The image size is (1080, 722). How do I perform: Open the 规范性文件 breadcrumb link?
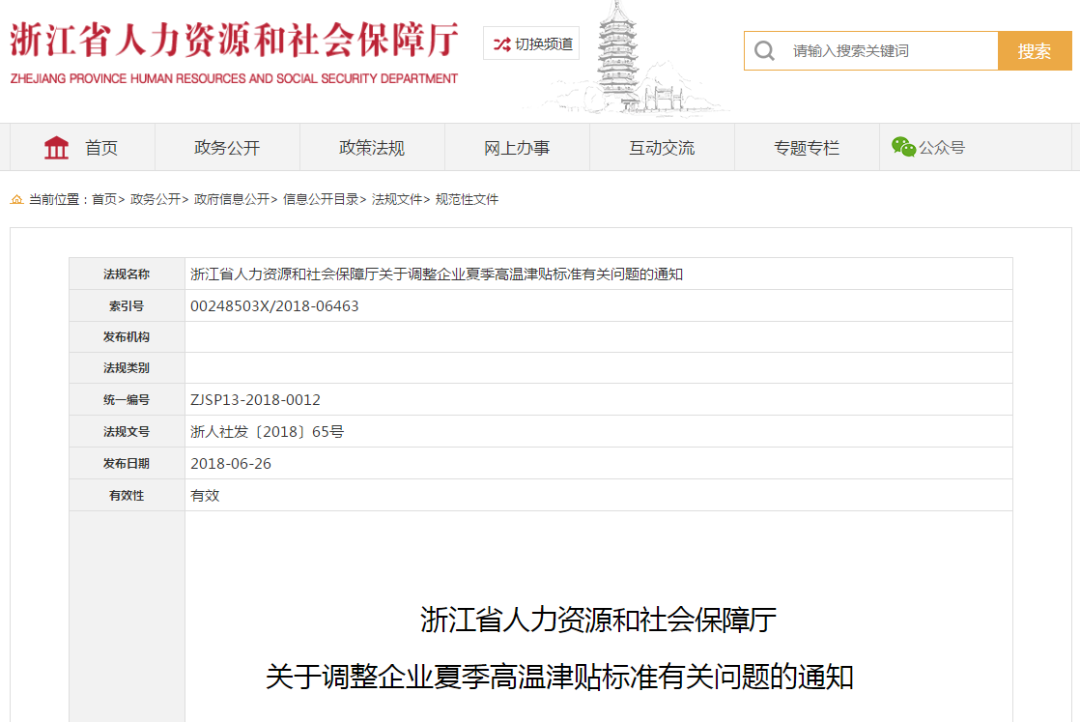click(x=465, y=199)
